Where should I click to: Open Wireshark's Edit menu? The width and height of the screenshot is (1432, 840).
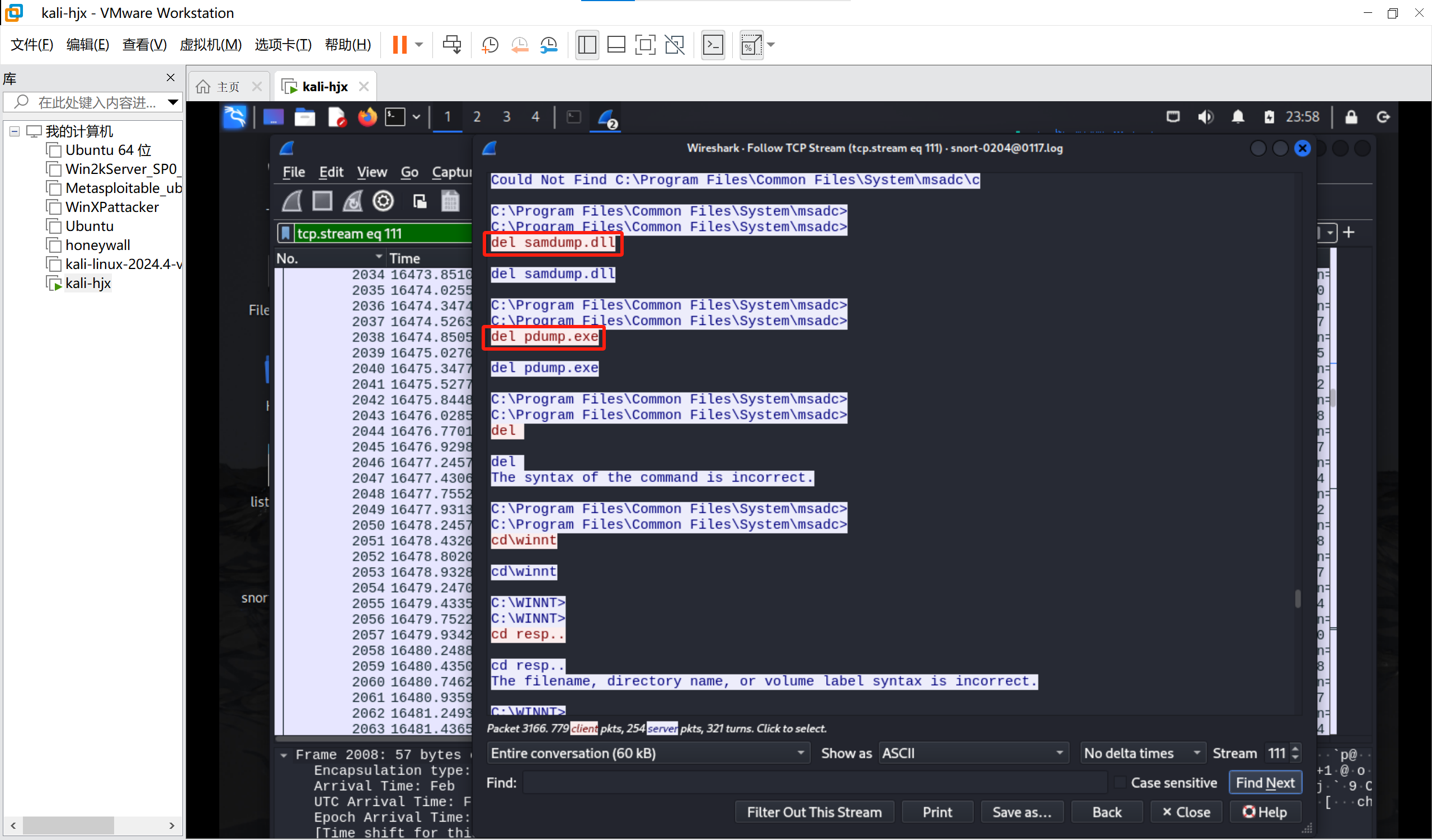pos(331,172)
